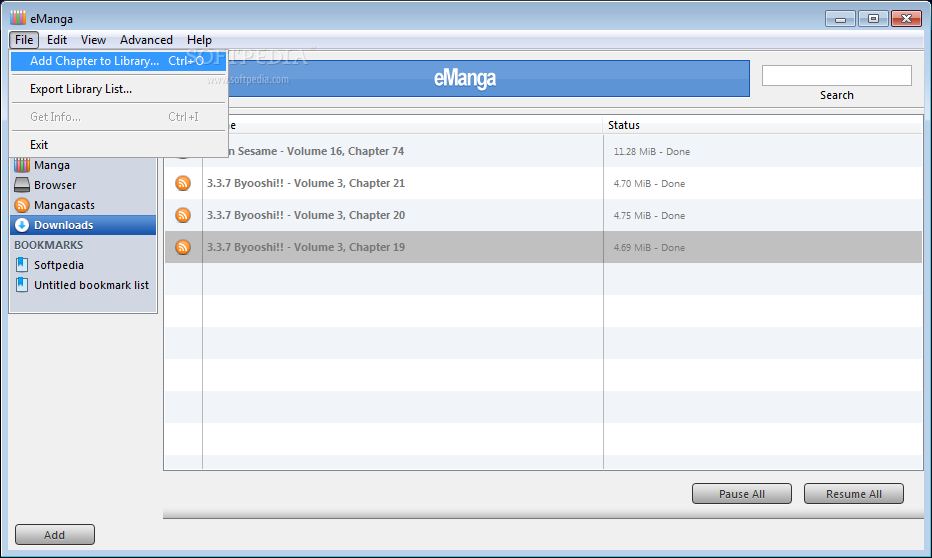The height and width of the screenshot is (558, 932).
Task: Click RSS icon beside Byooshi Chapter 21
Action: coord(183,183)
